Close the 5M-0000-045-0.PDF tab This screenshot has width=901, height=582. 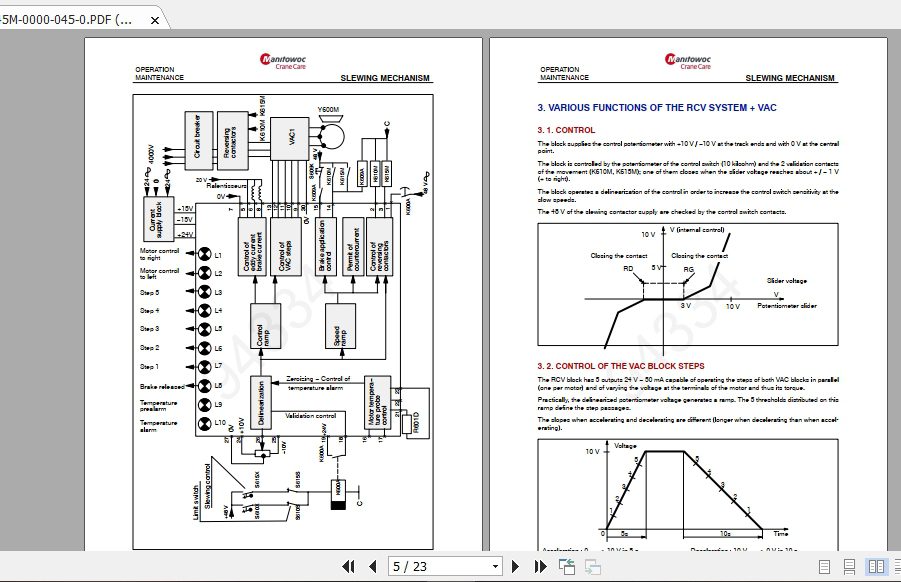click(x=153, y=18)
